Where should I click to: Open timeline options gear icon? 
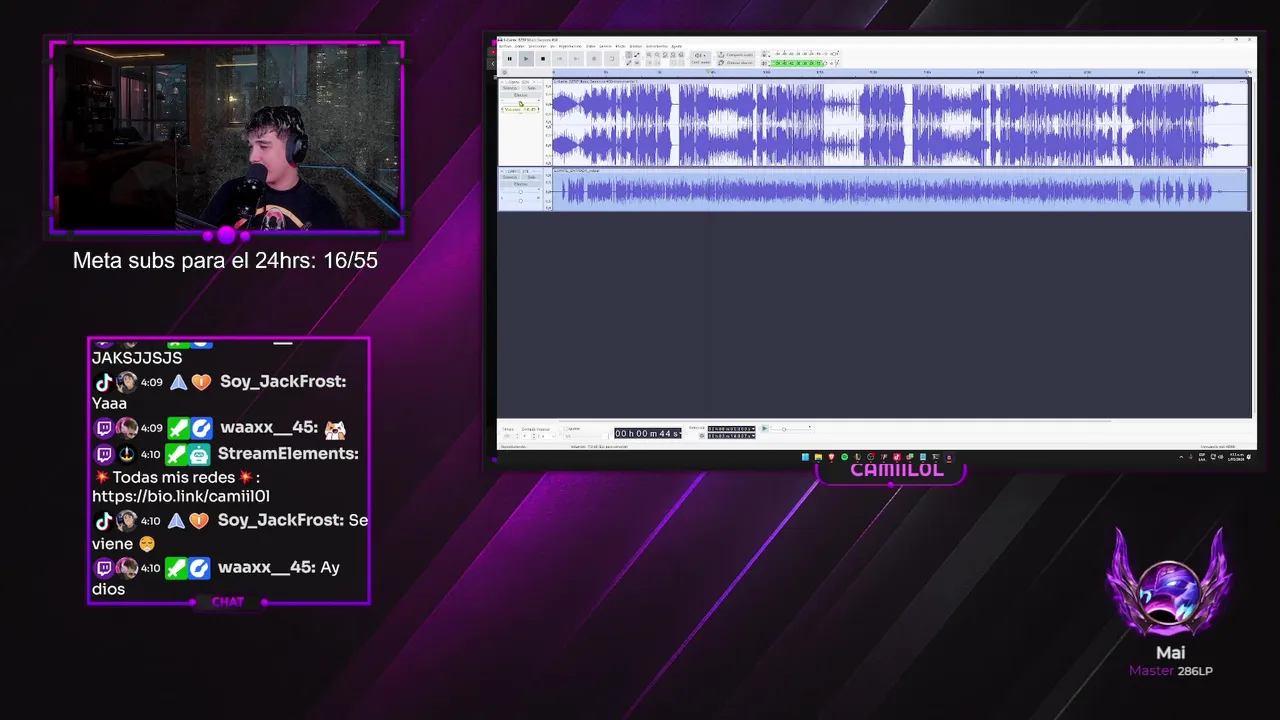504,72
